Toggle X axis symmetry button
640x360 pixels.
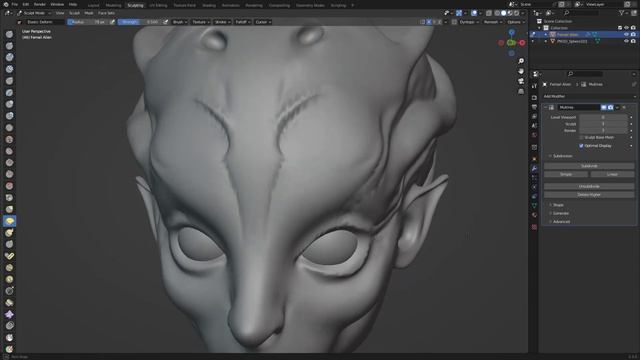click(429, 22)
